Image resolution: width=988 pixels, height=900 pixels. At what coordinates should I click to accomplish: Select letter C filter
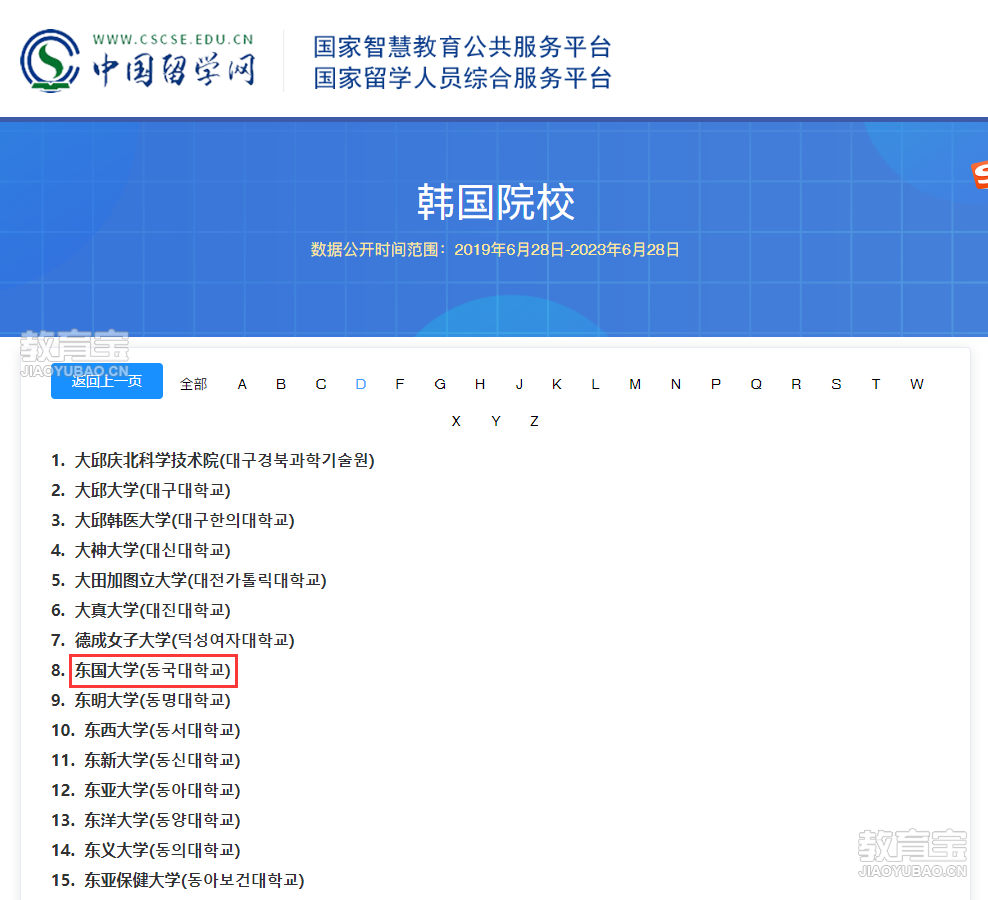click(x=321, y=384)
